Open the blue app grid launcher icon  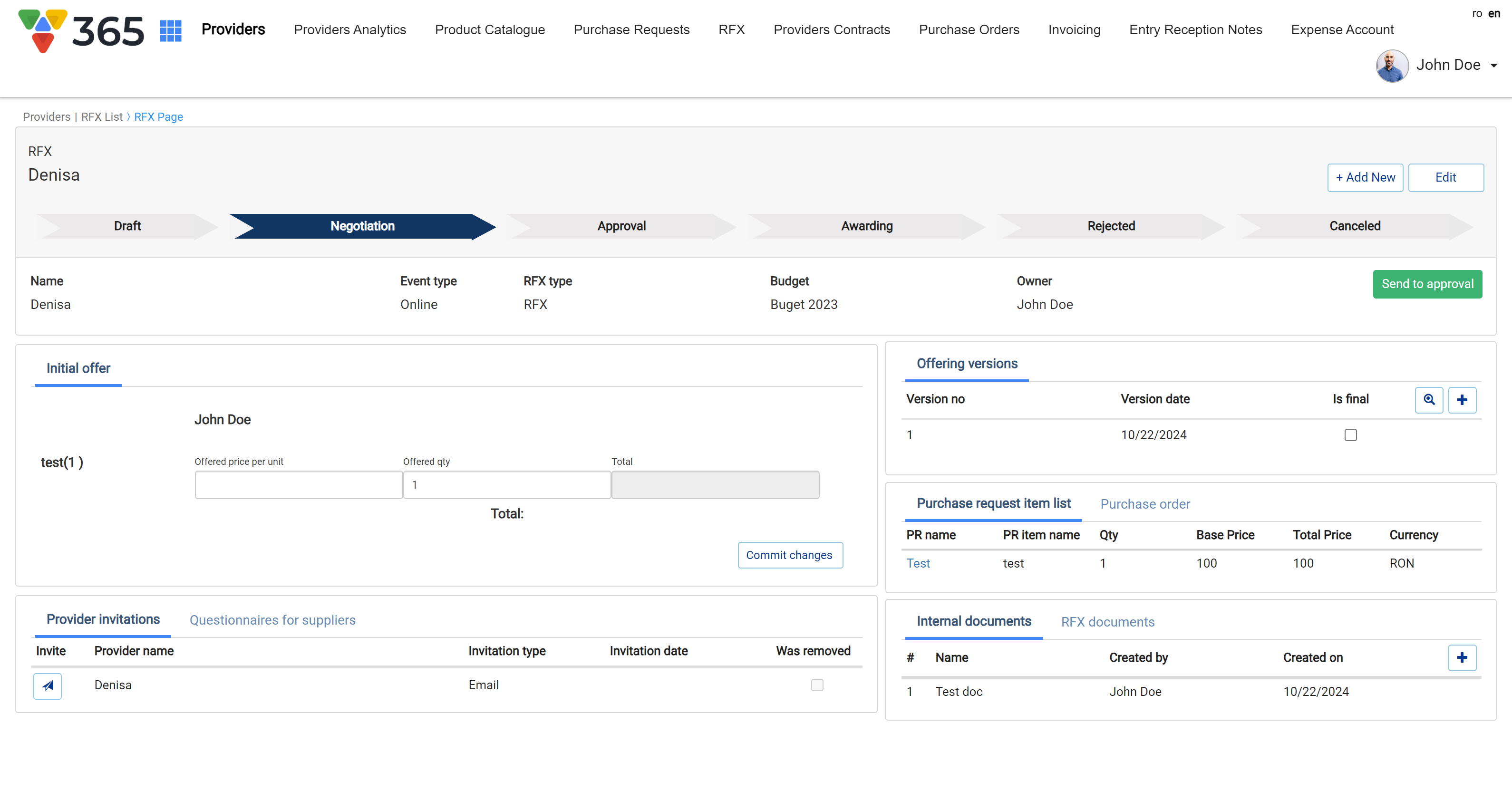pyautogui.click(x=170, y=30)
